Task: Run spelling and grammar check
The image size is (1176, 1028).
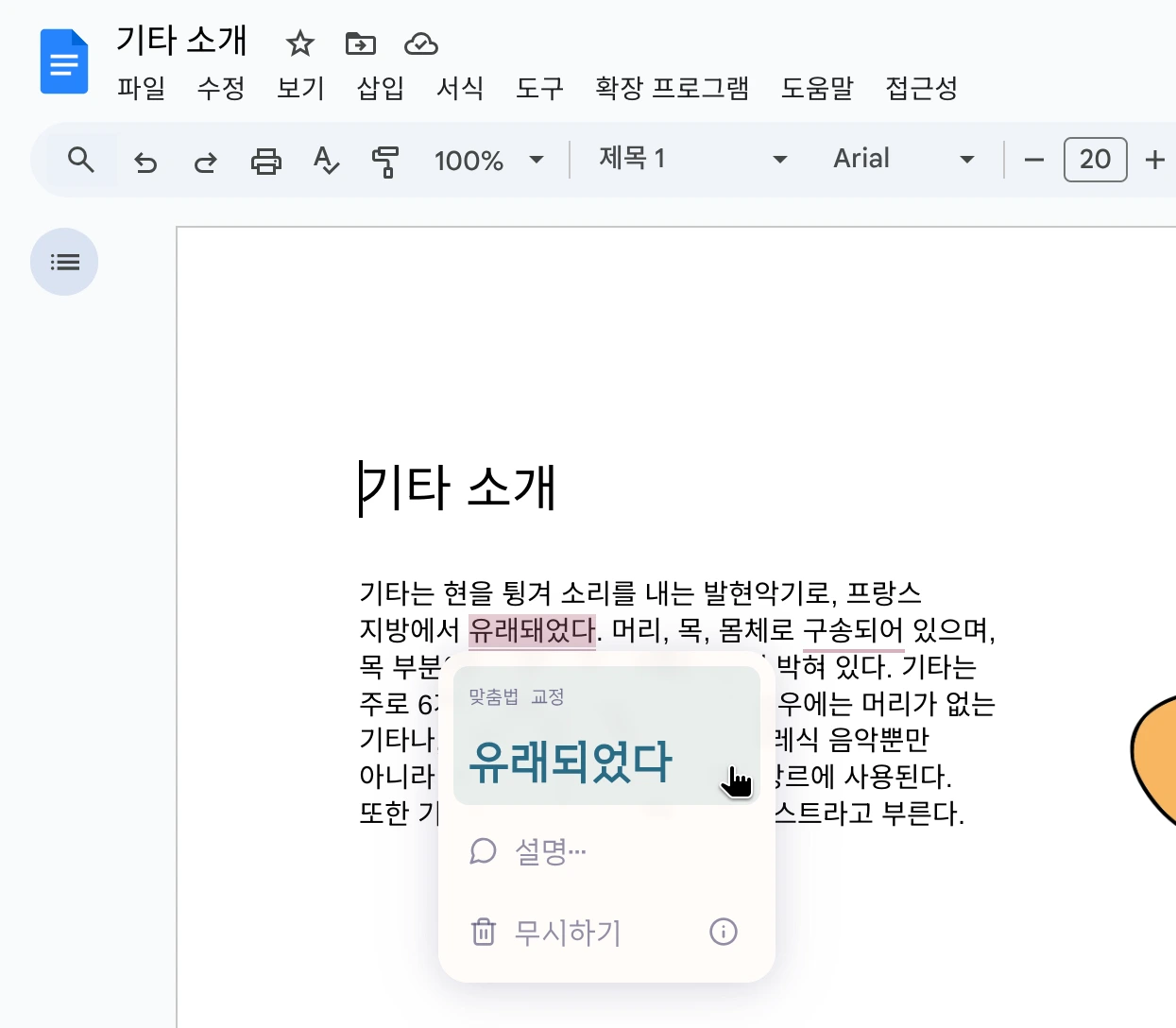Action: coord(326,162)
